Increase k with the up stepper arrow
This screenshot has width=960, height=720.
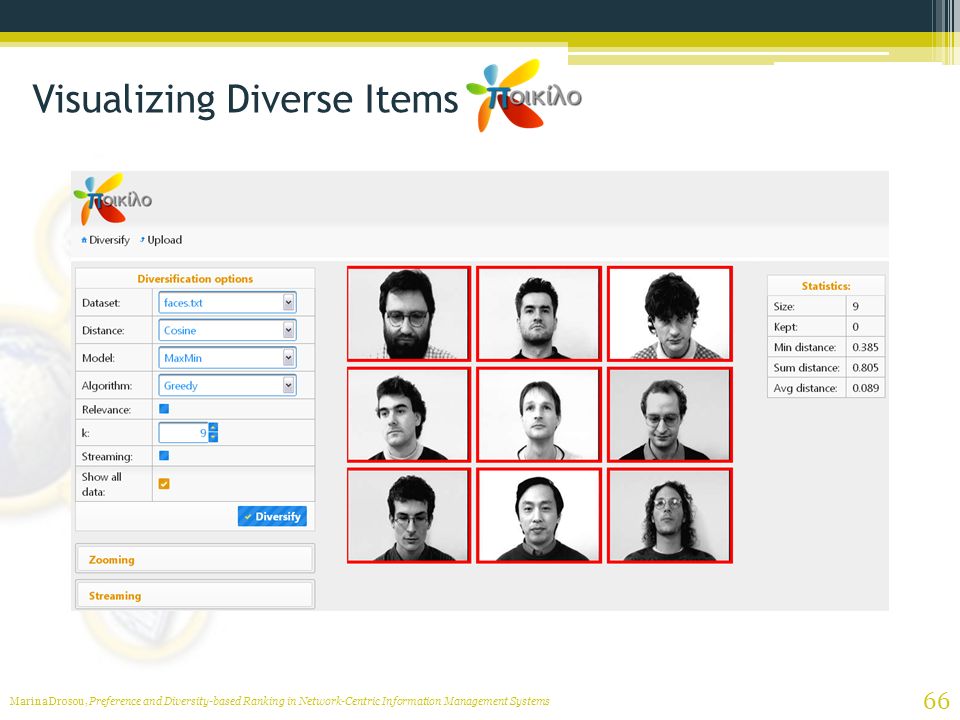[x=213, y=427]
